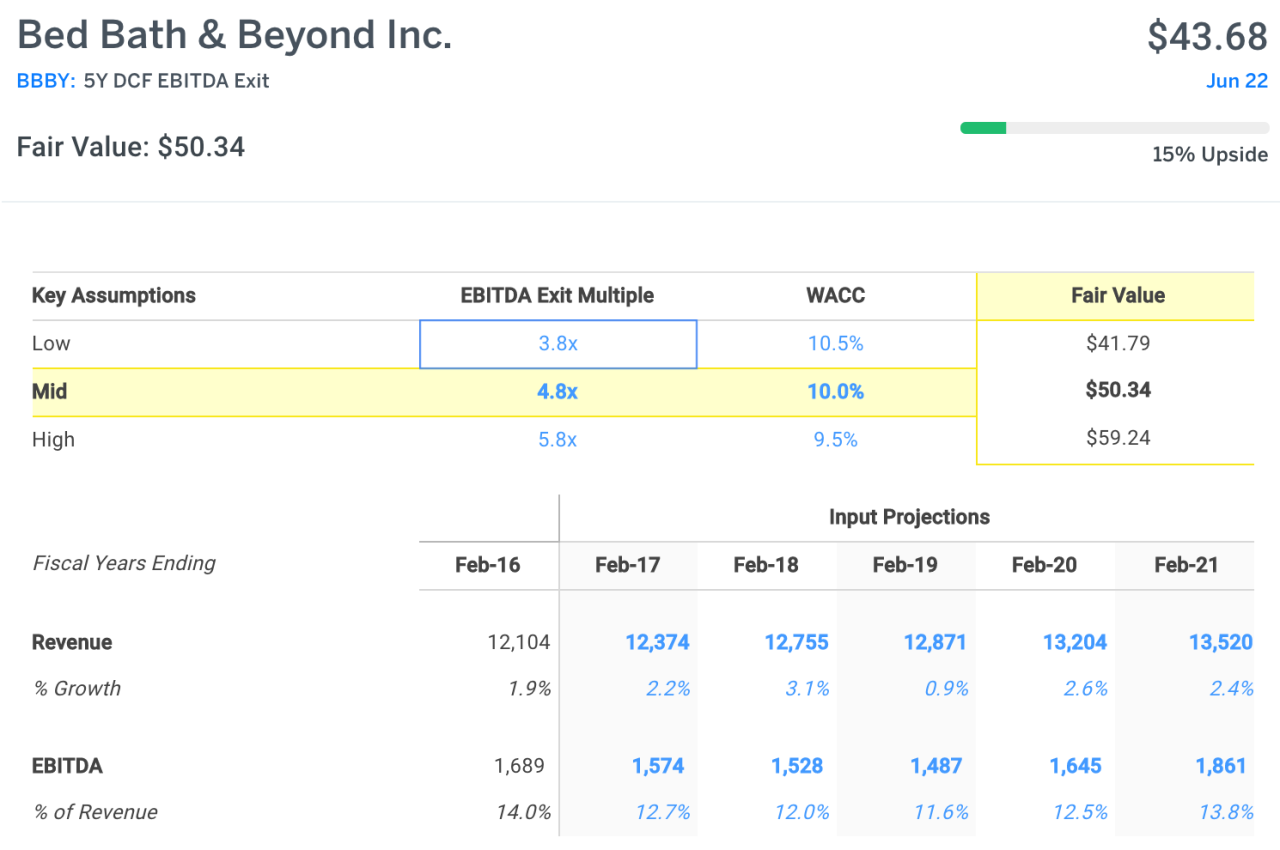Click the yellow Fair Value column header

click(1118, 296)
